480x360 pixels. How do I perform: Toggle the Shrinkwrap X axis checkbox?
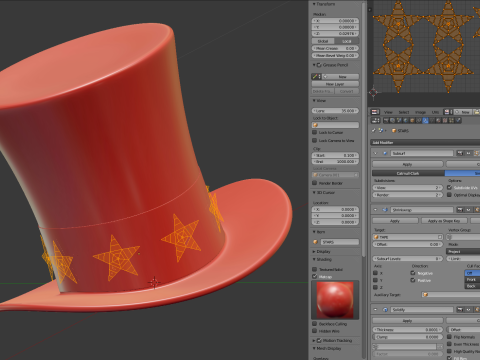[x=375, y=273]
